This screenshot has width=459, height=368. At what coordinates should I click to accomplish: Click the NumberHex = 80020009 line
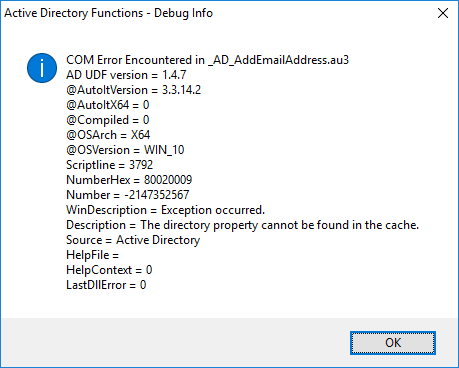click(129, 180)
